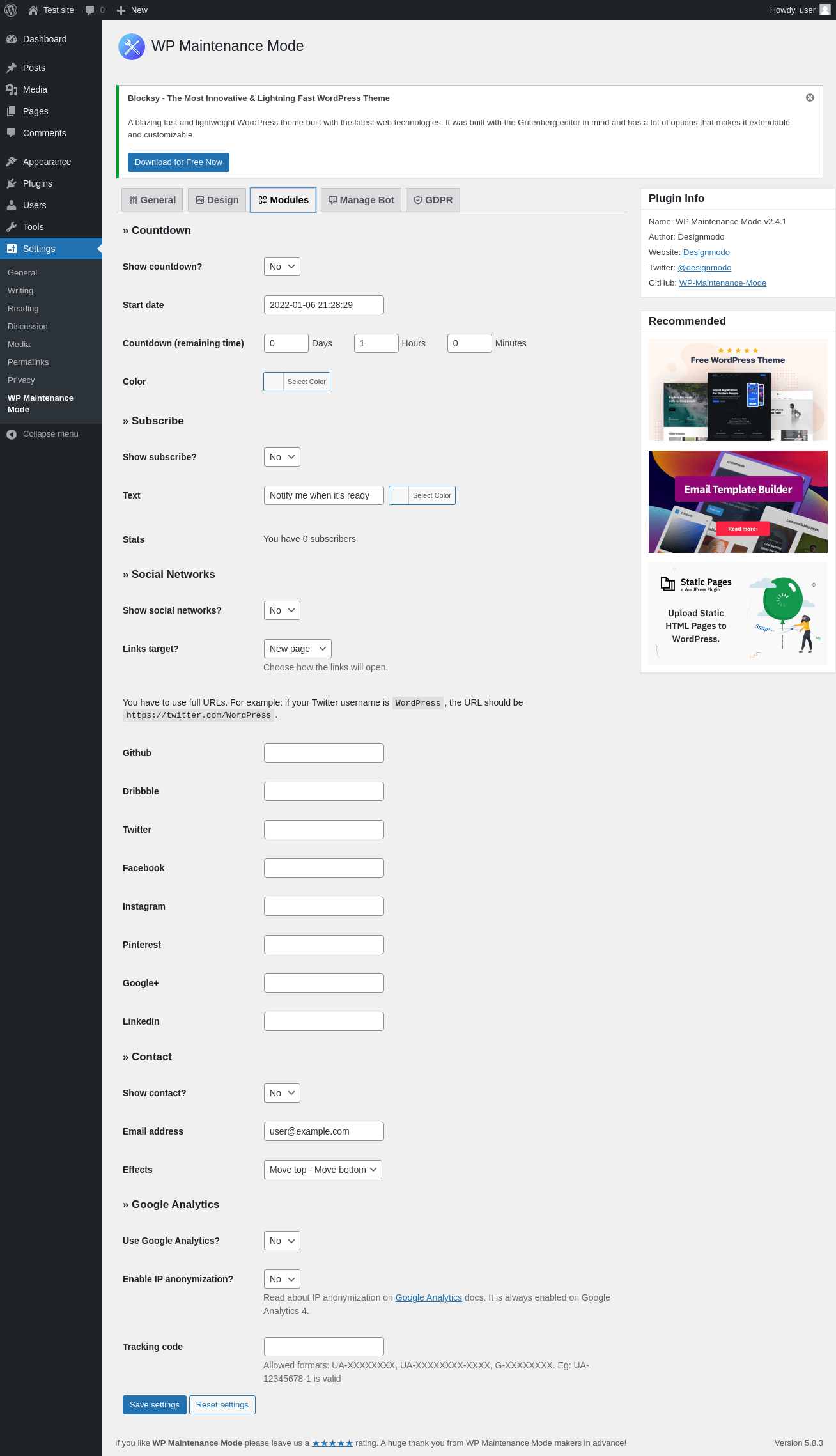Open the Email Template Builder banner
836x1456 pixels.
tap(738, 502)
